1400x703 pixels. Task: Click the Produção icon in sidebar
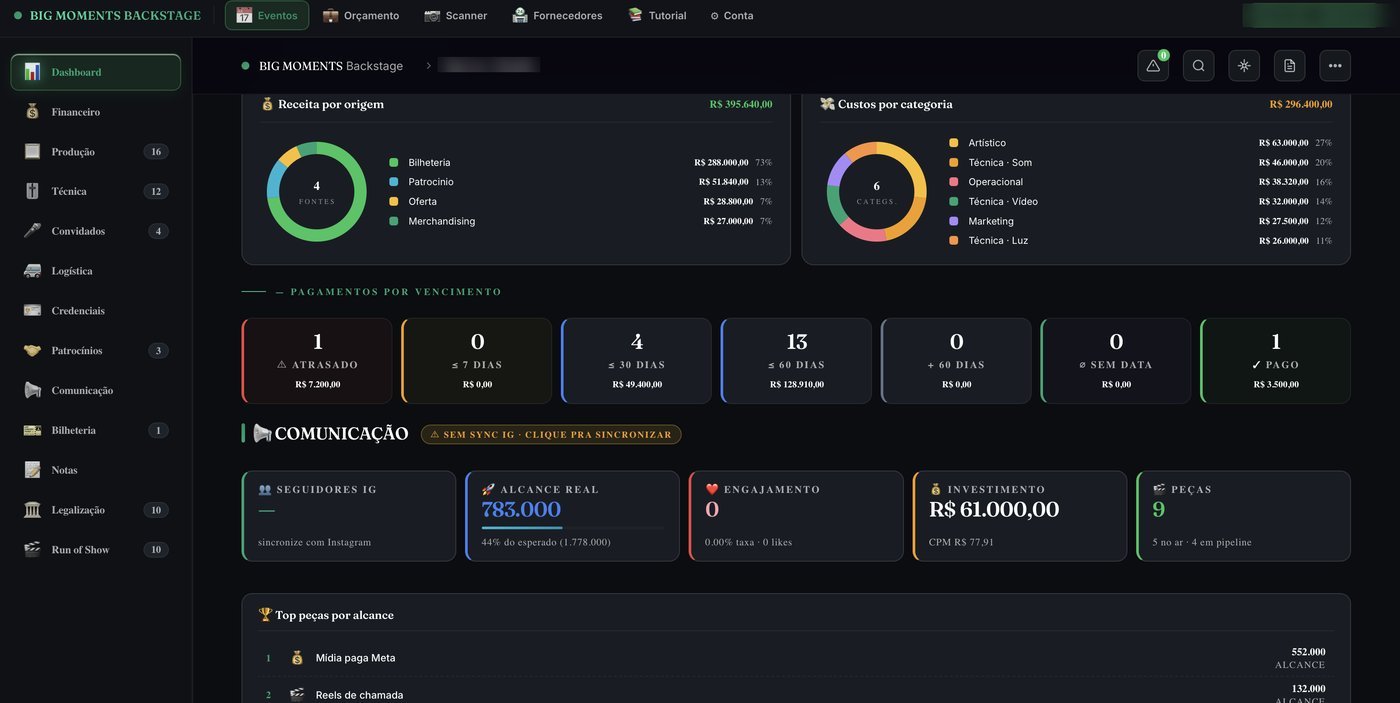click(32, 152)
